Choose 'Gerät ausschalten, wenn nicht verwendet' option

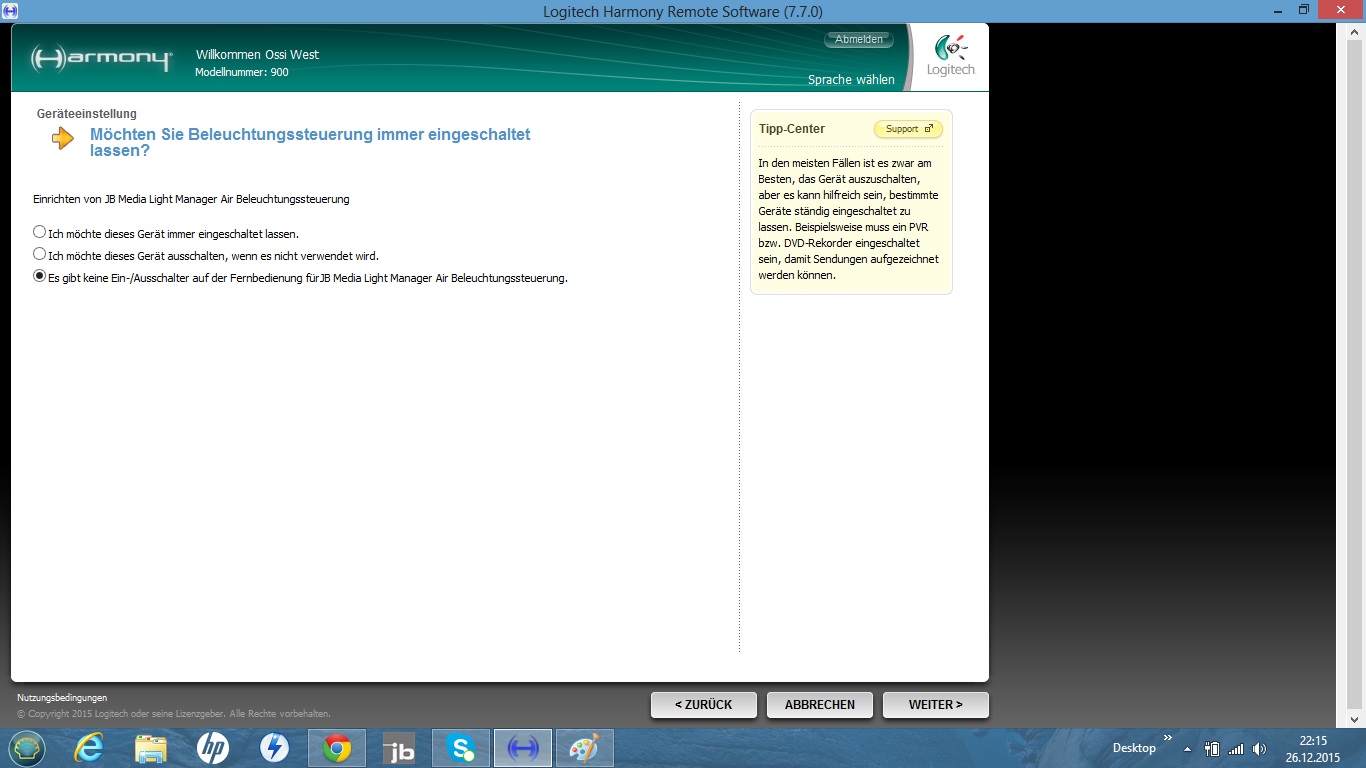click(40, 255)
